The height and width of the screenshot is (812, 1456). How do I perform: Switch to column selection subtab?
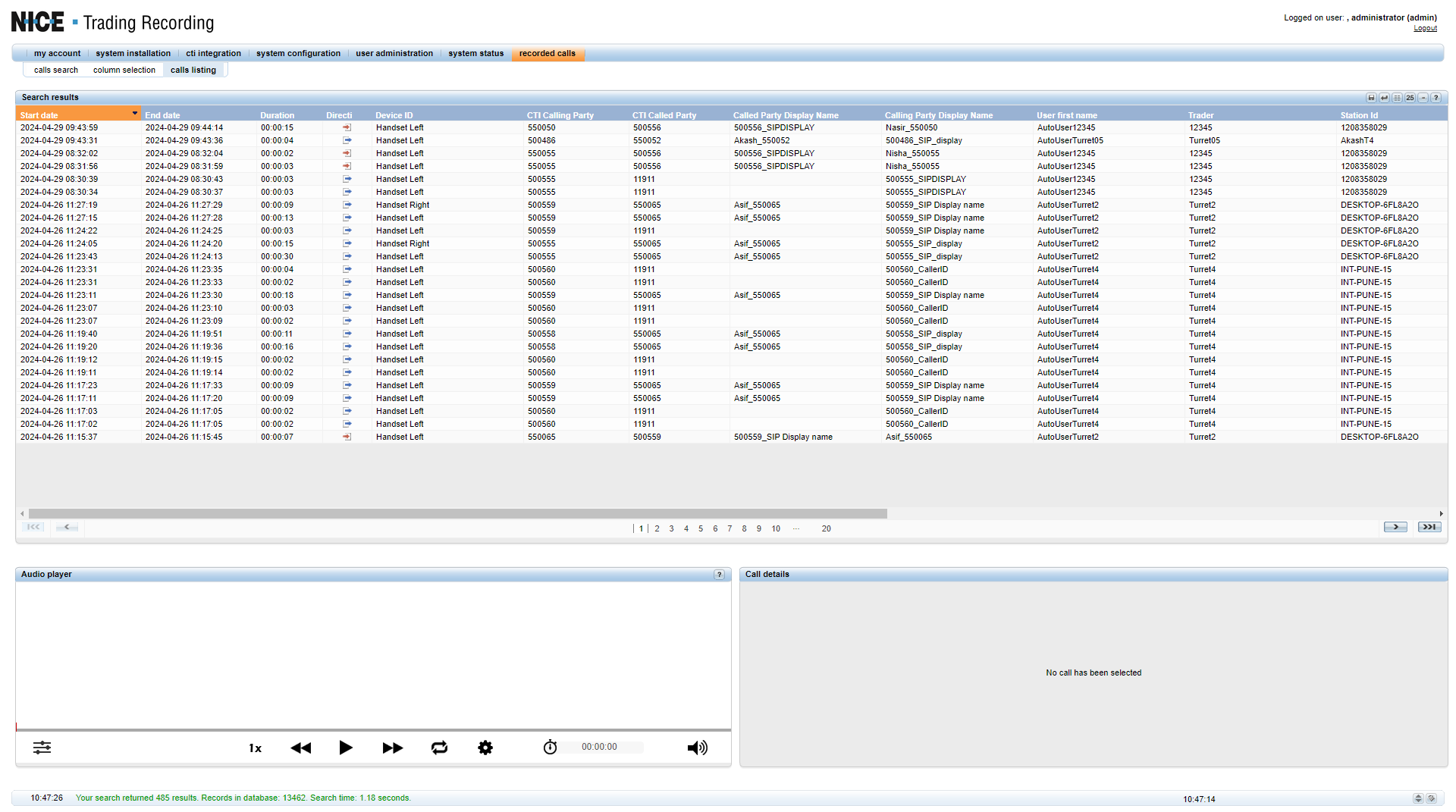pos(124,71)
